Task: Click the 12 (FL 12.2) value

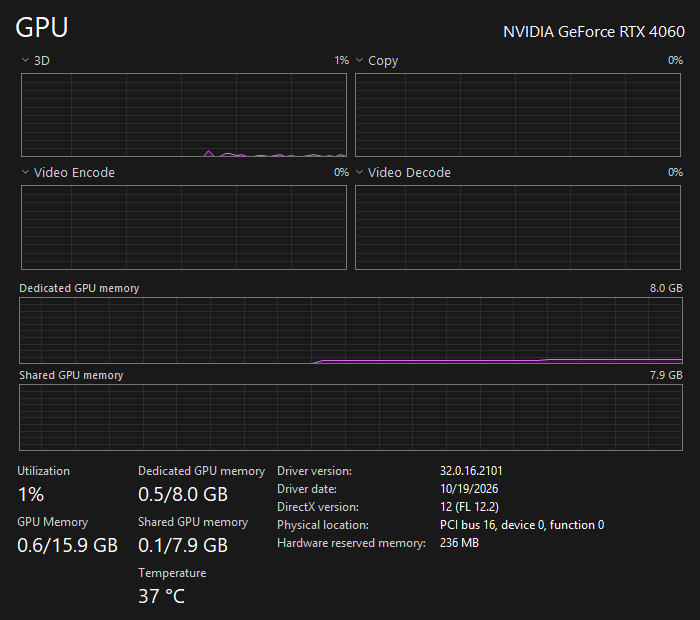Action: pyautogui.click(x=469, y=507)
